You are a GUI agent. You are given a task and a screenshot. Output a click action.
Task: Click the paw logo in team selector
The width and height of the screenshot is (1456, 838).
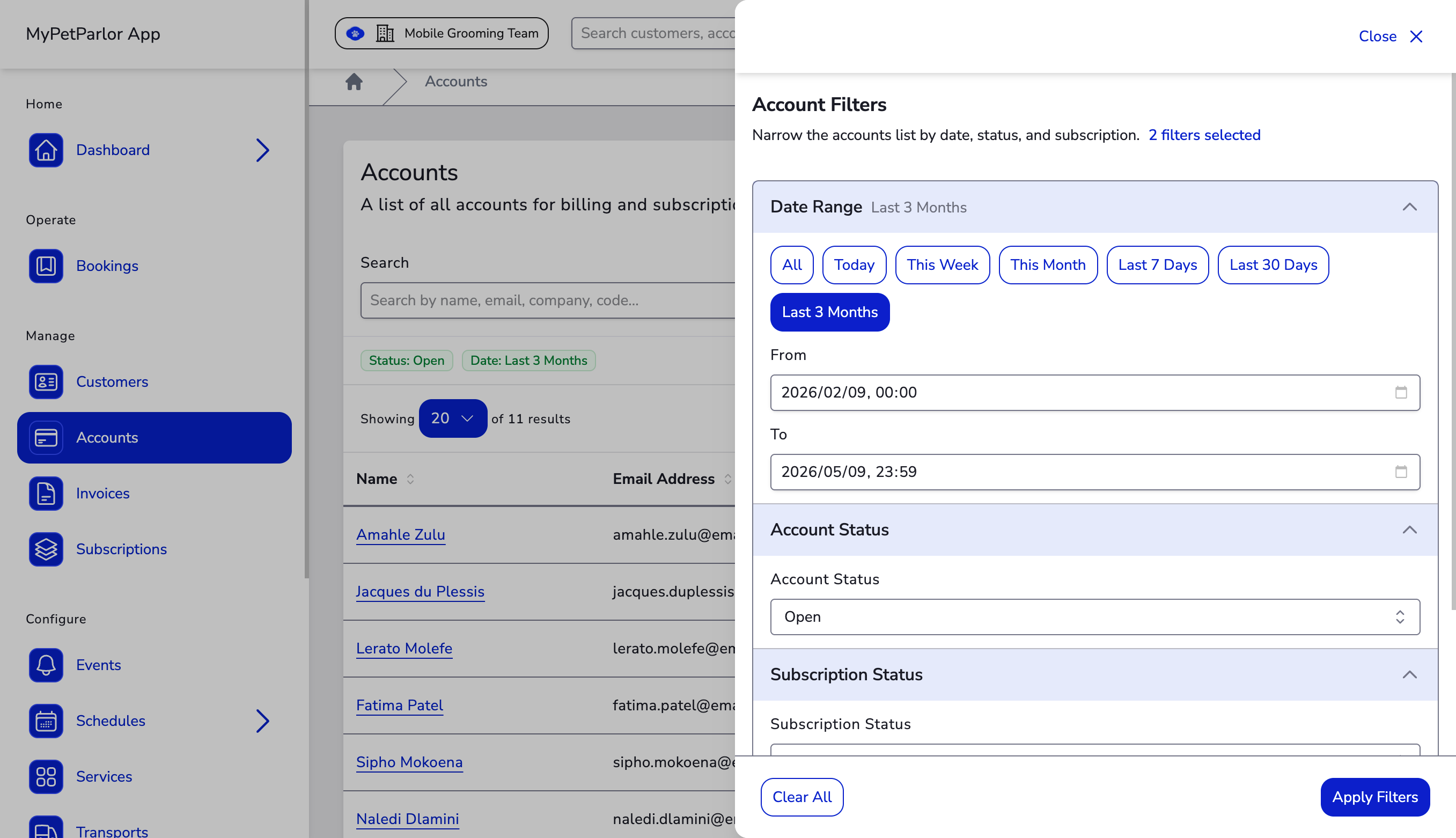coord(355,33)
